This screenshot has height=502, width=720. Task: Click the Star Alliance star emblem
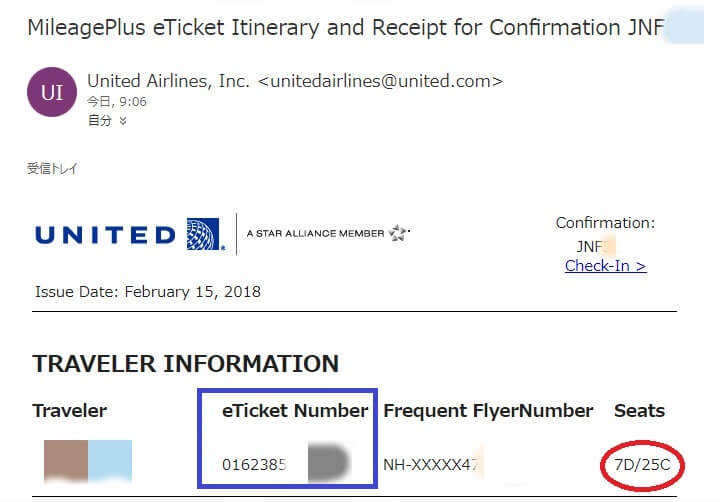398,234
